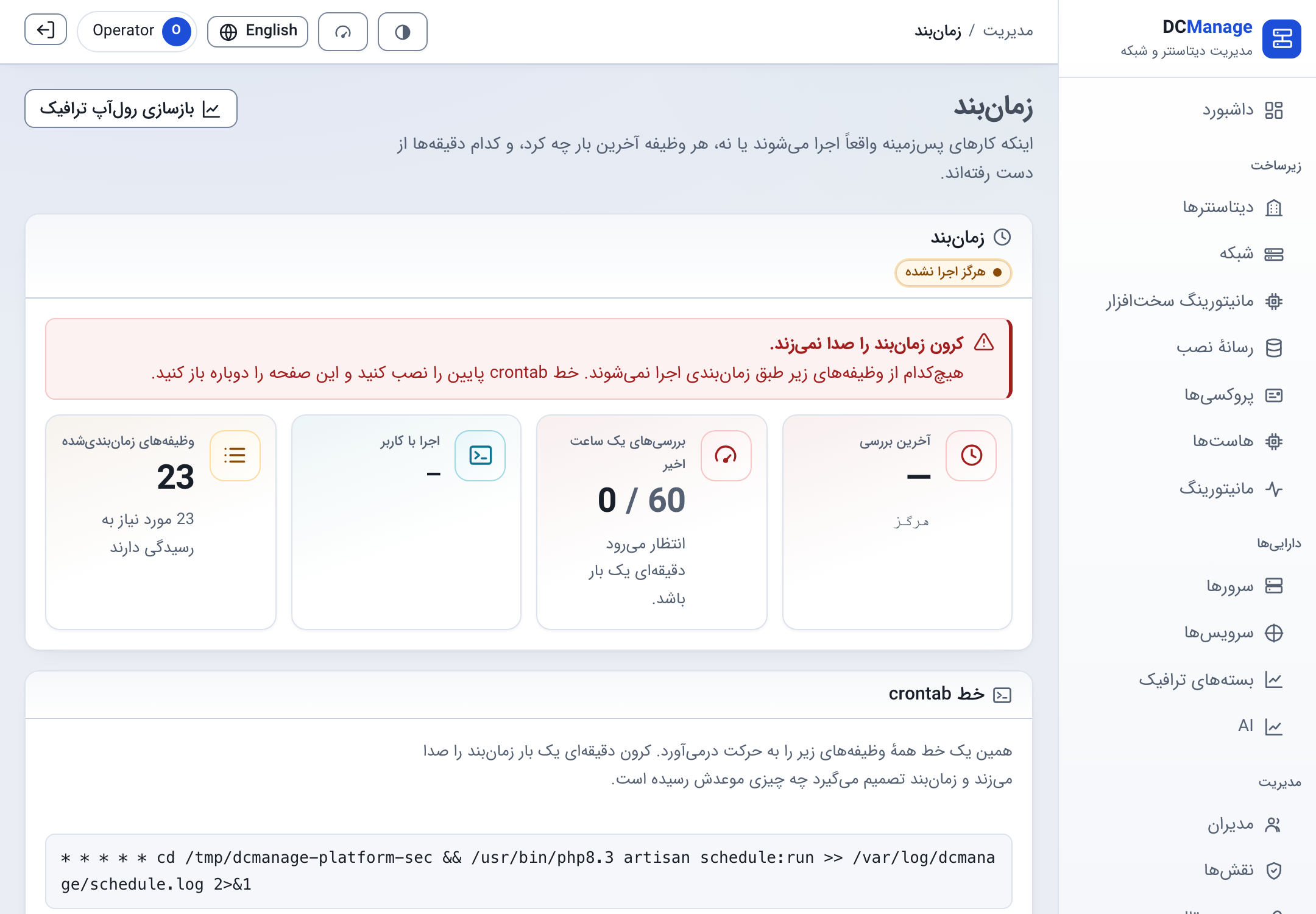Click the هرگز اجرا نشده status badge
The width and height of the screenshot is (1316, 914).
coord(953,272)
